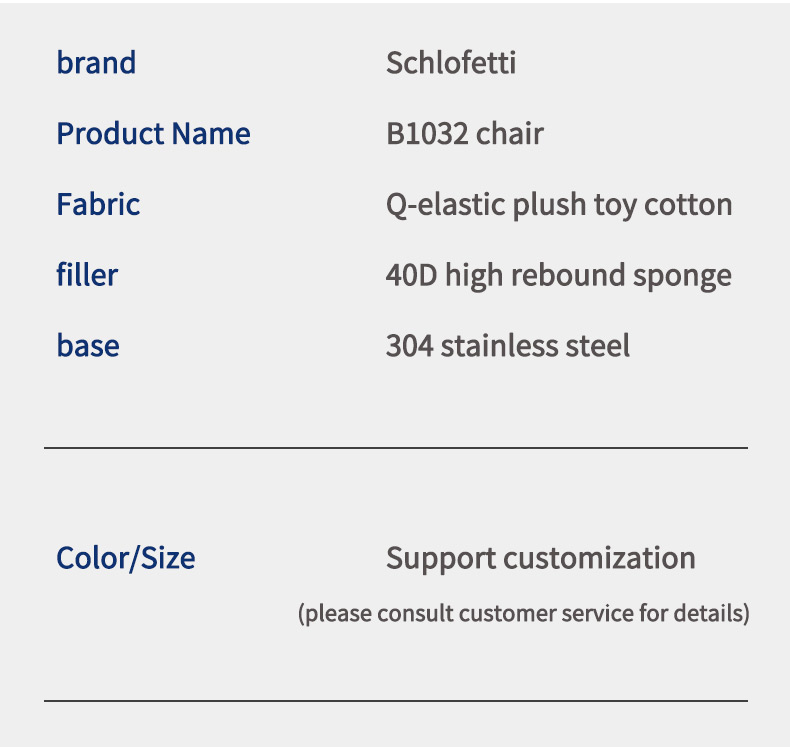This screenshot has height=747, width=790.
Task: Select the "Fabric" label
Action: coord(98,205)
